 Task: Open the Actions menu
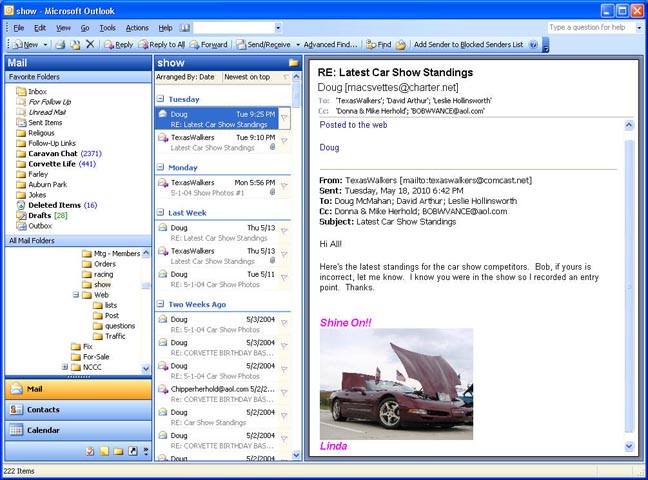137,28
